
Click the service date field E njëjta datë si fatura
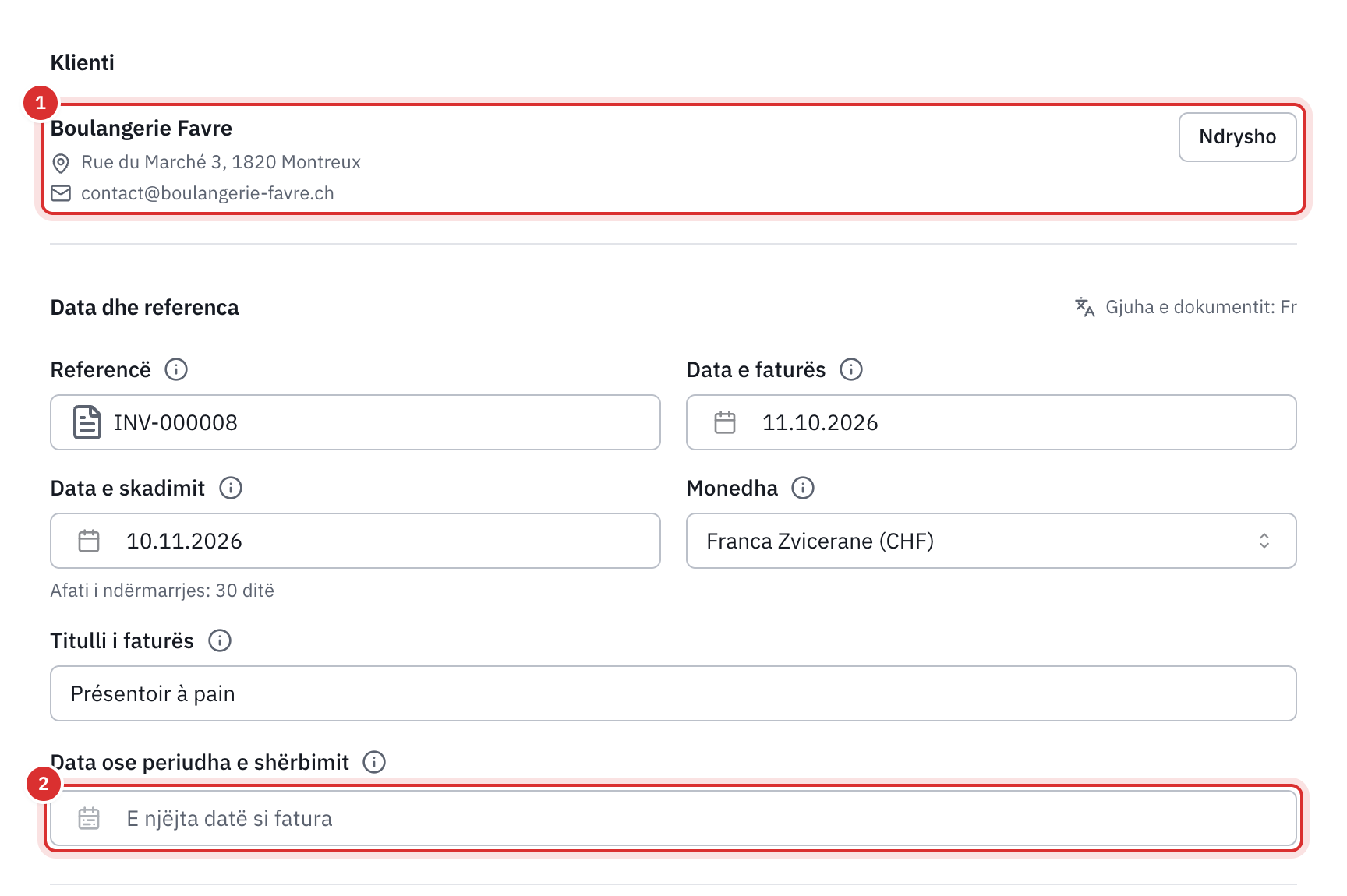click(x=673, y=818)
